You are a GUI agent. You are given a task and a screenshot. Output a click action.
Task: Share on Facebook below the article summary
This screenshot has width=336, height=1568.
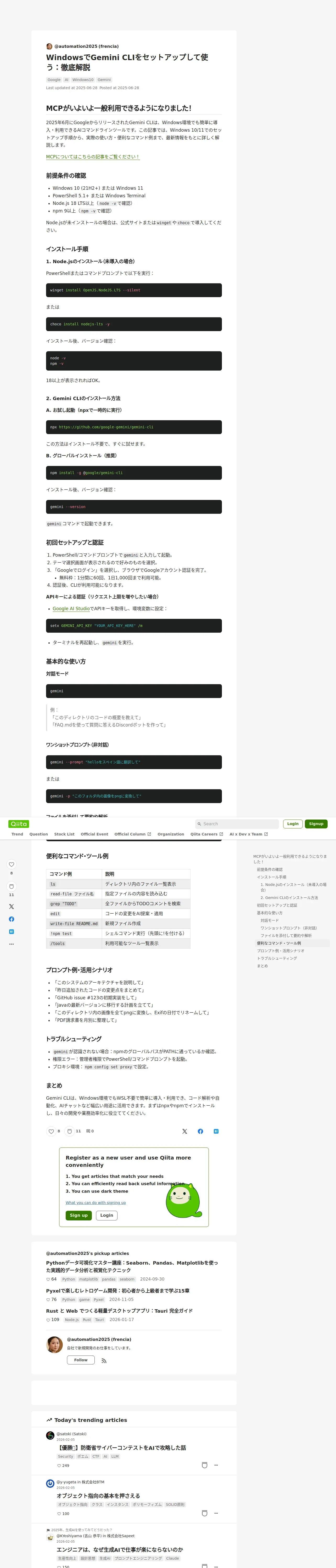click(201, 1131)
